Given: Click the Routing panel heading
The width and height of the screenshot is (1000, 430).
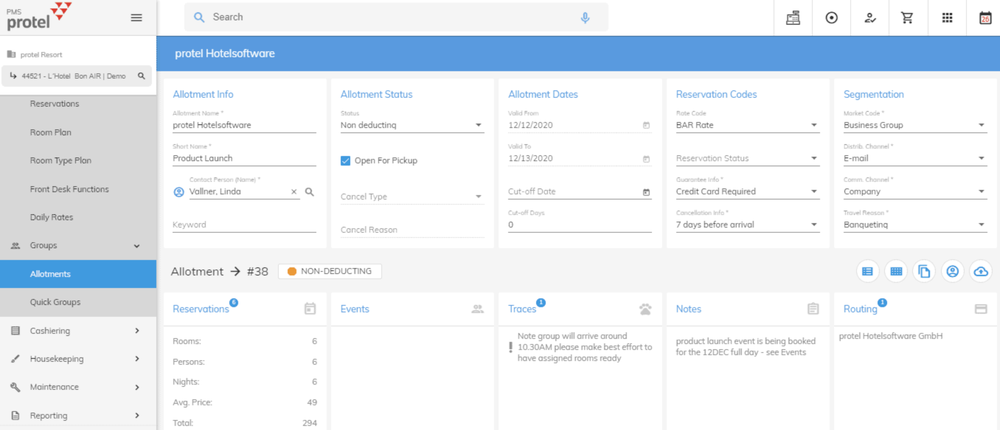Looking at the screenshot, I should (x=860, y=310).
